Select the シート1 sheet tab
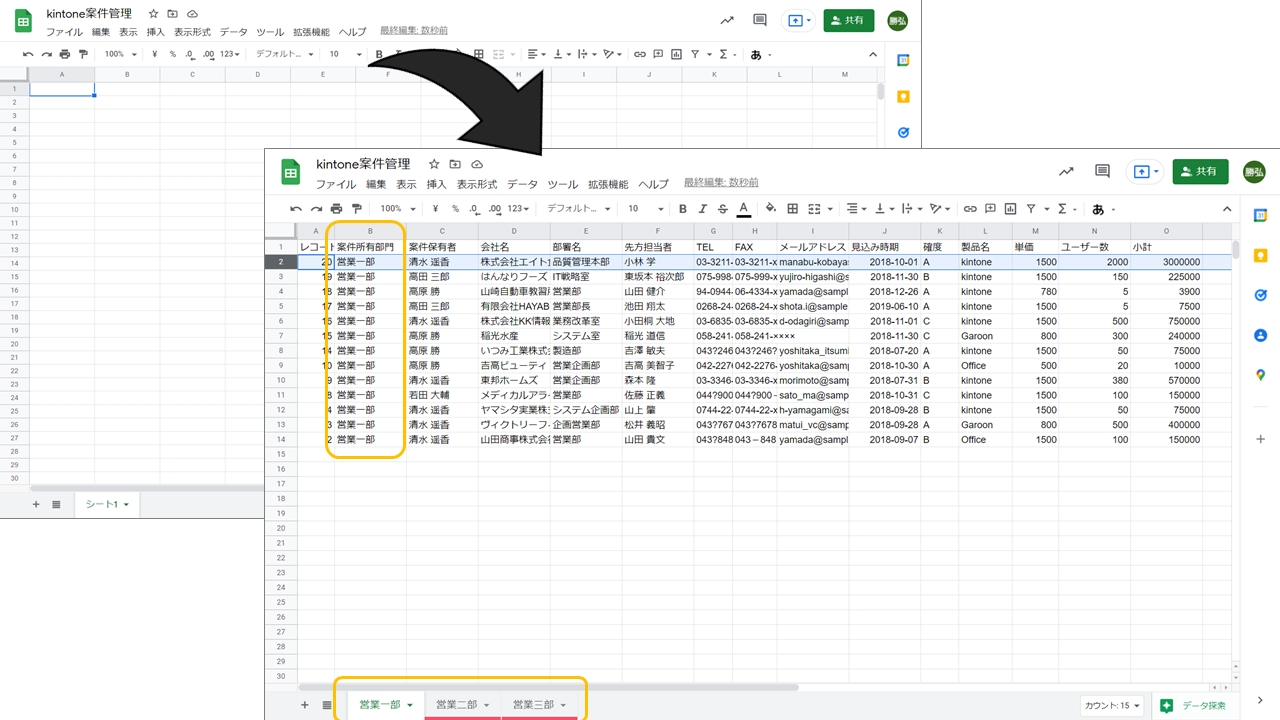1280x720 pixels. (x=102, y=505)
